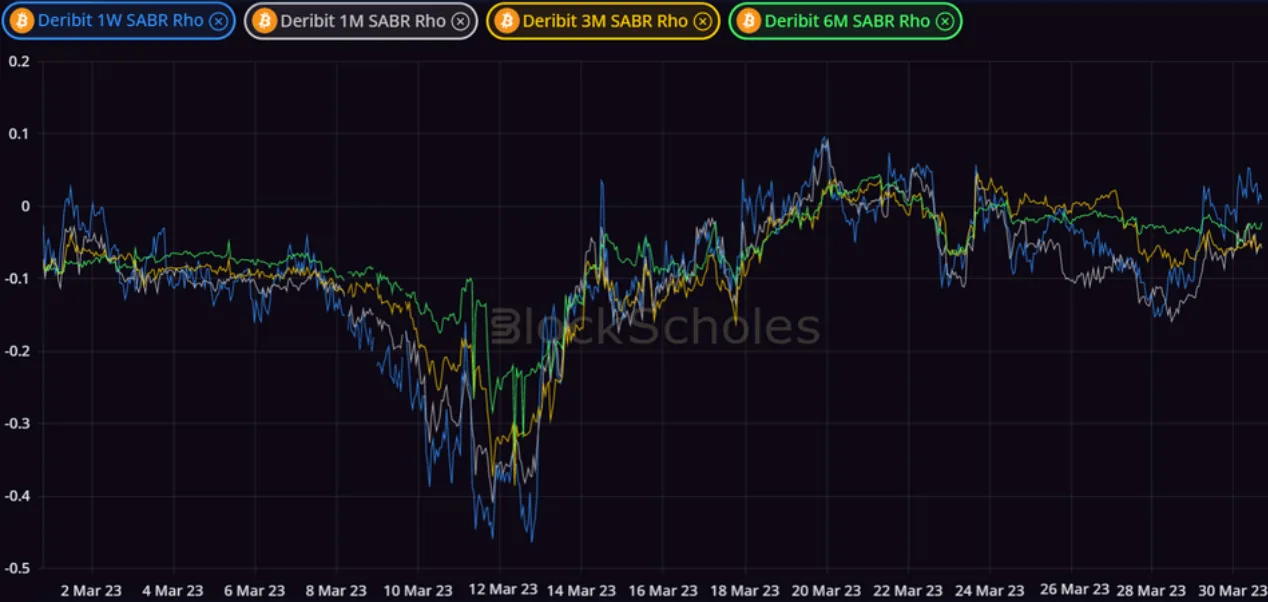Click the 8 Mar 23 date label
Screen dimensions: 1268x602
[337, 590]
